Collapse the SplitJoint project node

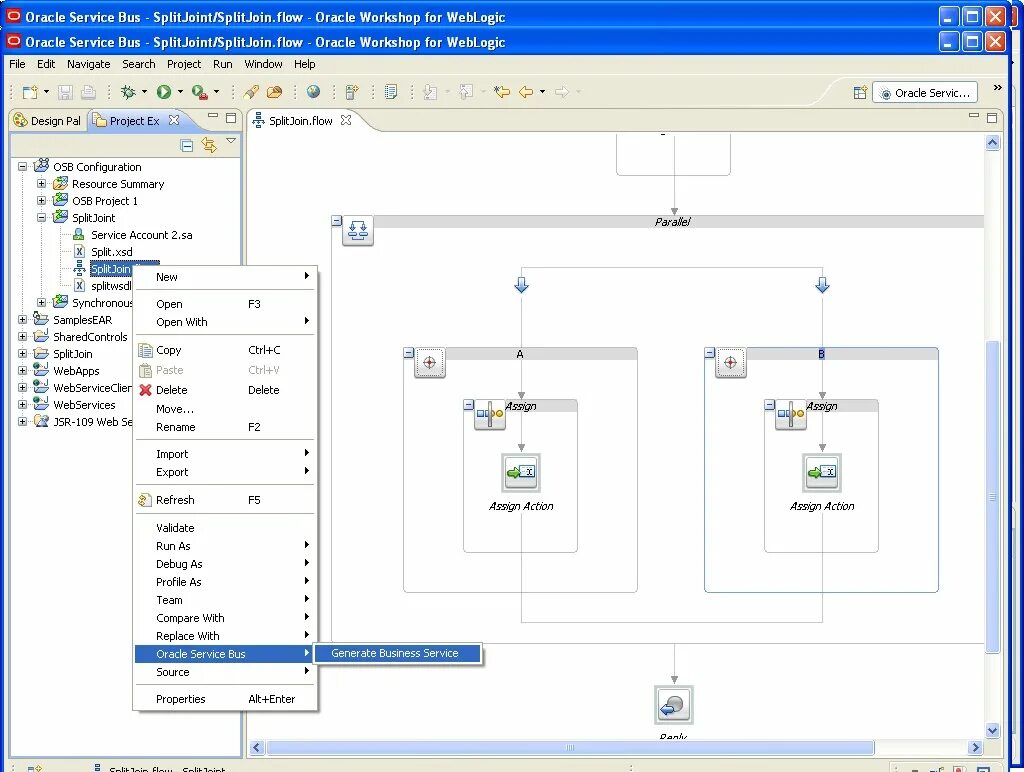(x=41, y=217)
